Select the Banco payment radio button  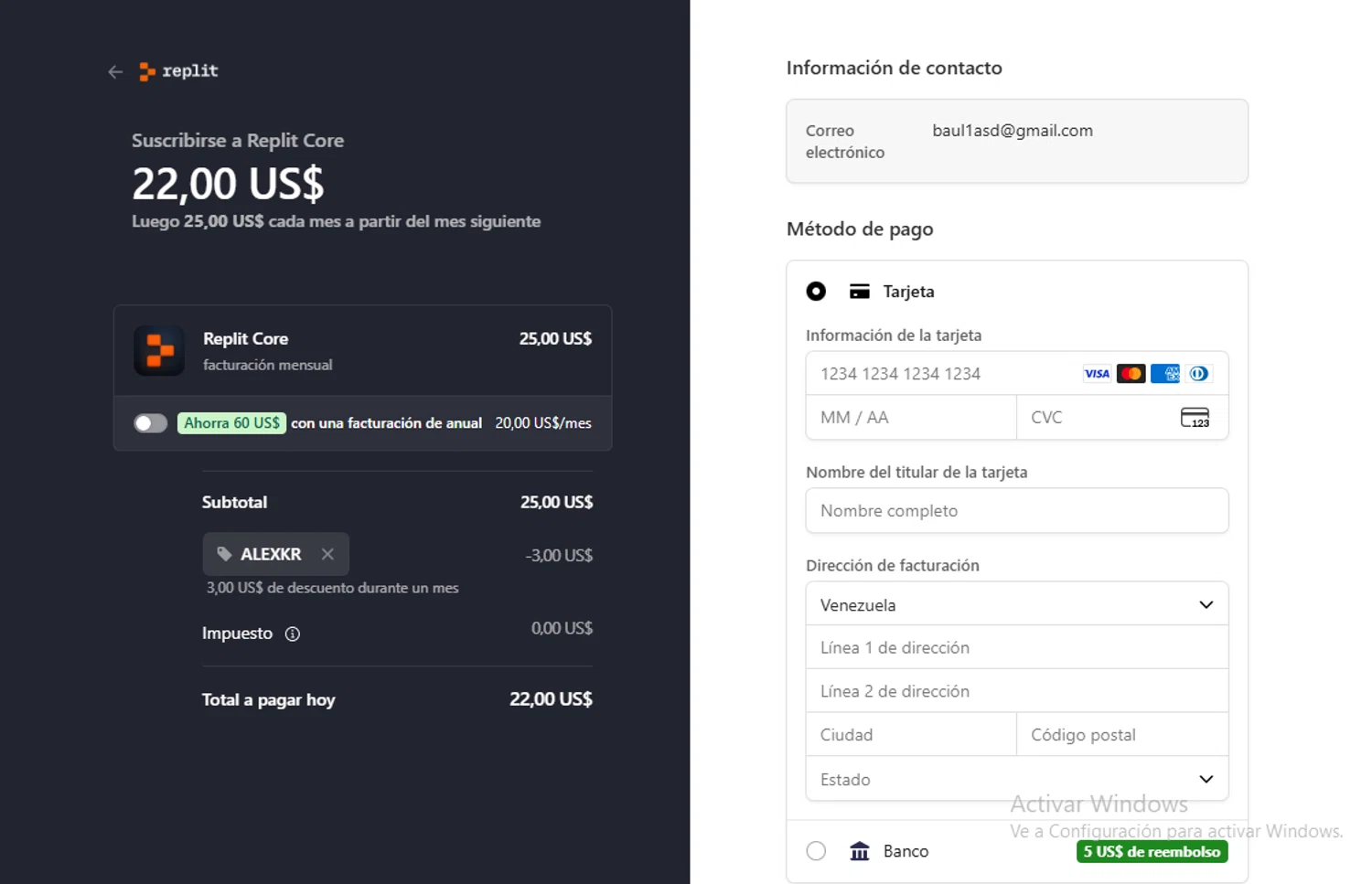pyautogui.click(x=816, y=851)
